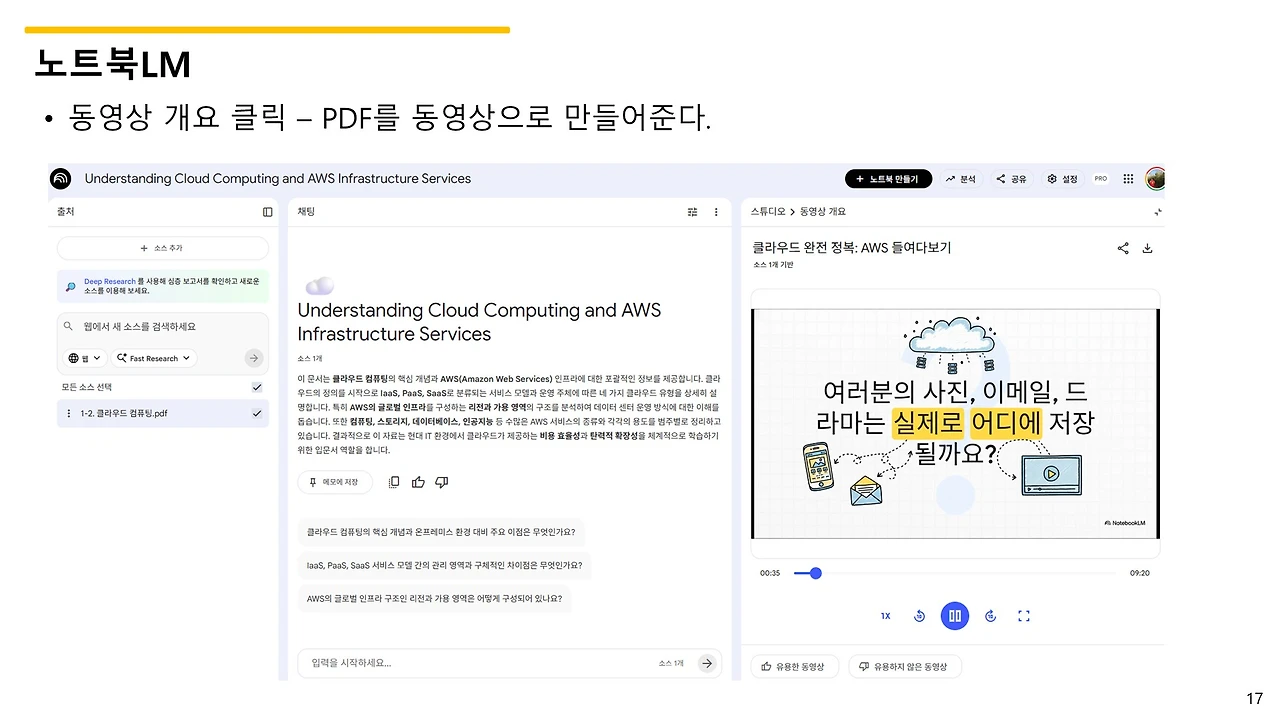Download the generated video overview
The image size is (1280, 720).
(1146, 247)
